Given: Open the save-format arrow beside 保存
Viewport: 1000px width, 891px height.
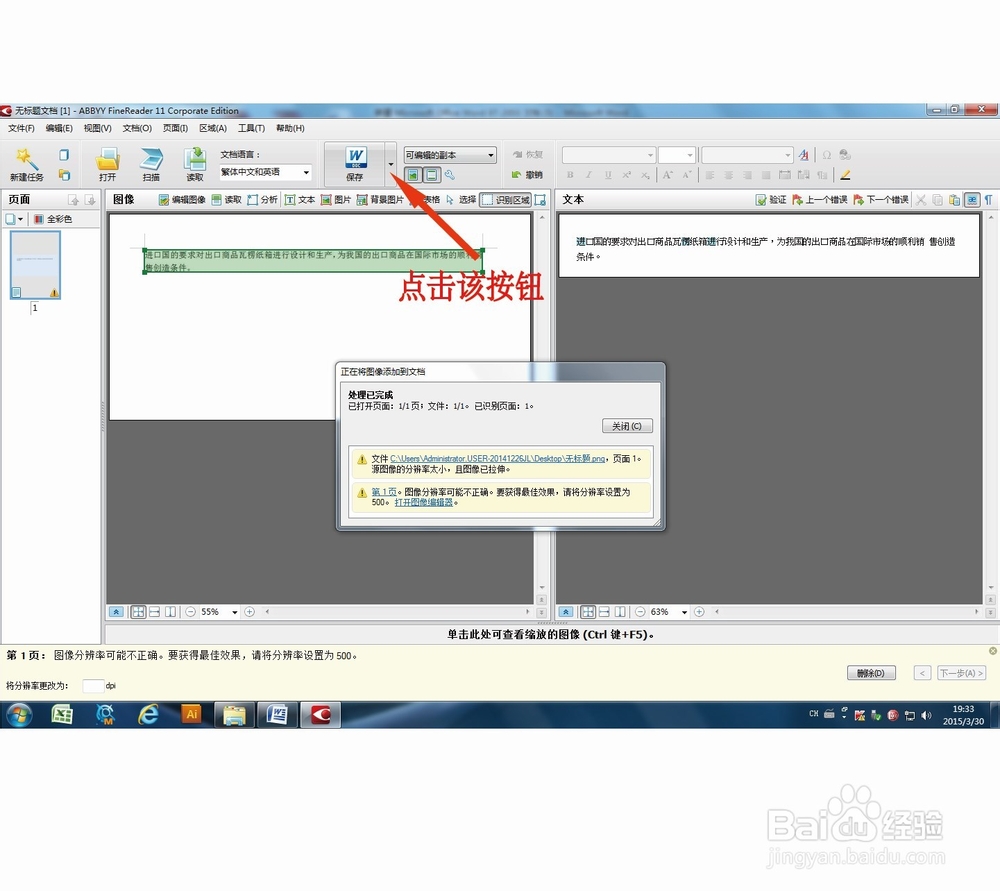Looking at the screenshot, I should (x=390, y=165).
